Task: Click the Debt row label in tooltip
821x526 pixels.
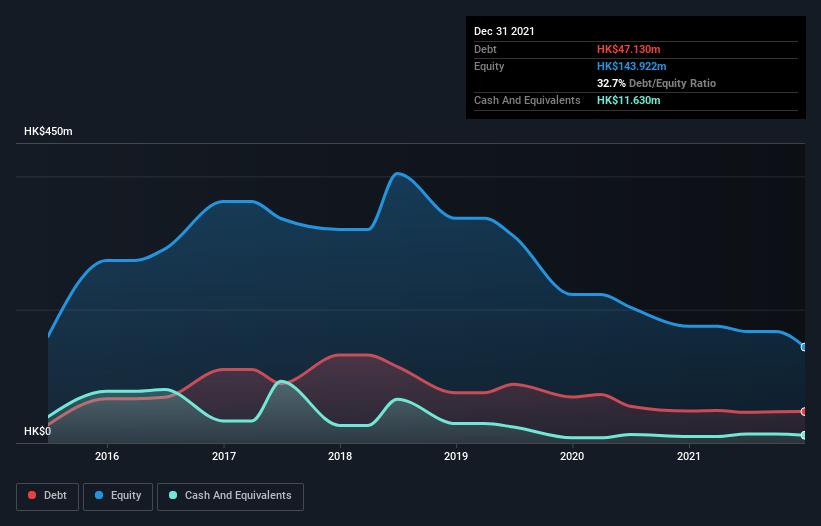Action: 485,49
